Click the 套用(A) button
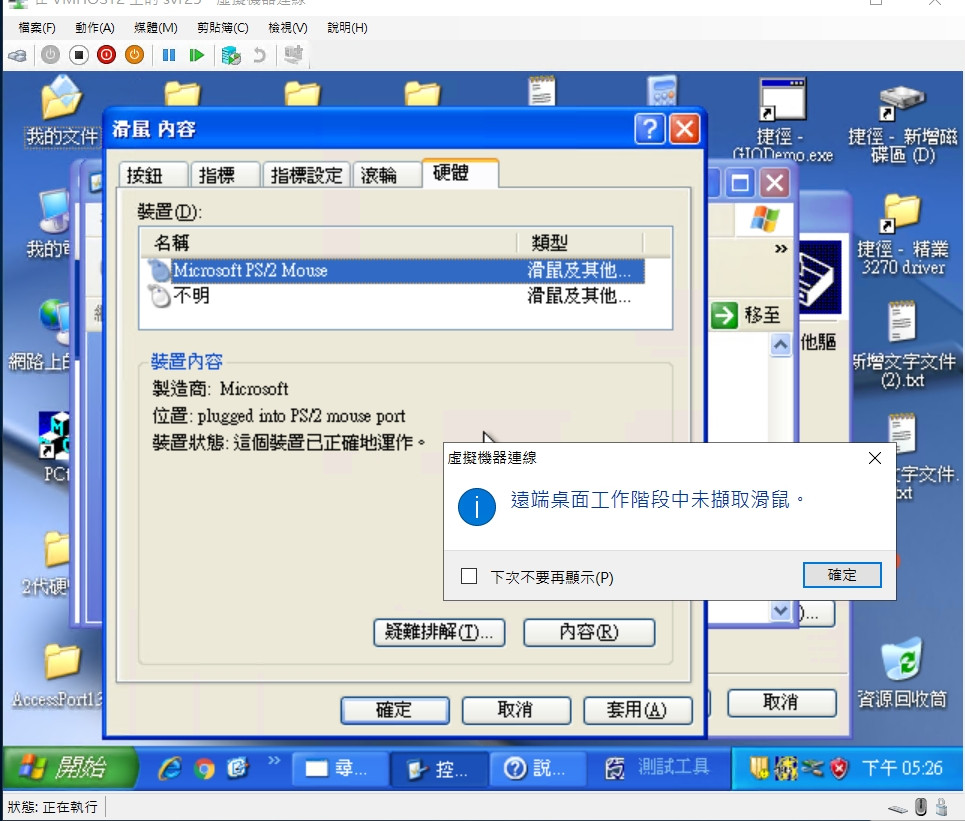This screenshot has width=965, height=821. click(x=638, y=710)
